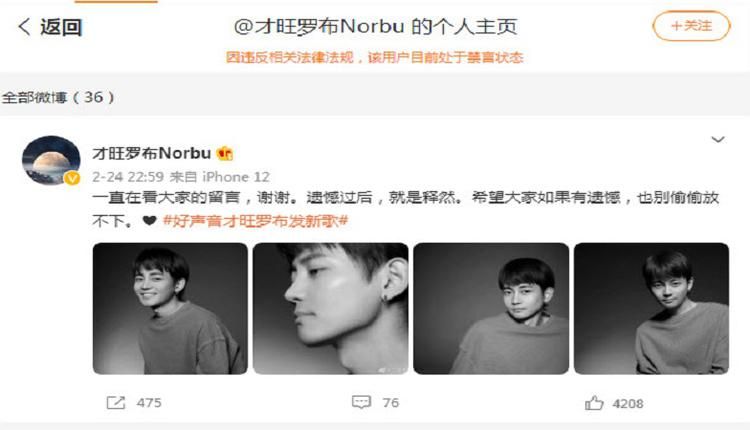Open the post options chevron menu
The width and height of the screenshot is (750, 430).
(x=718, y=140)
